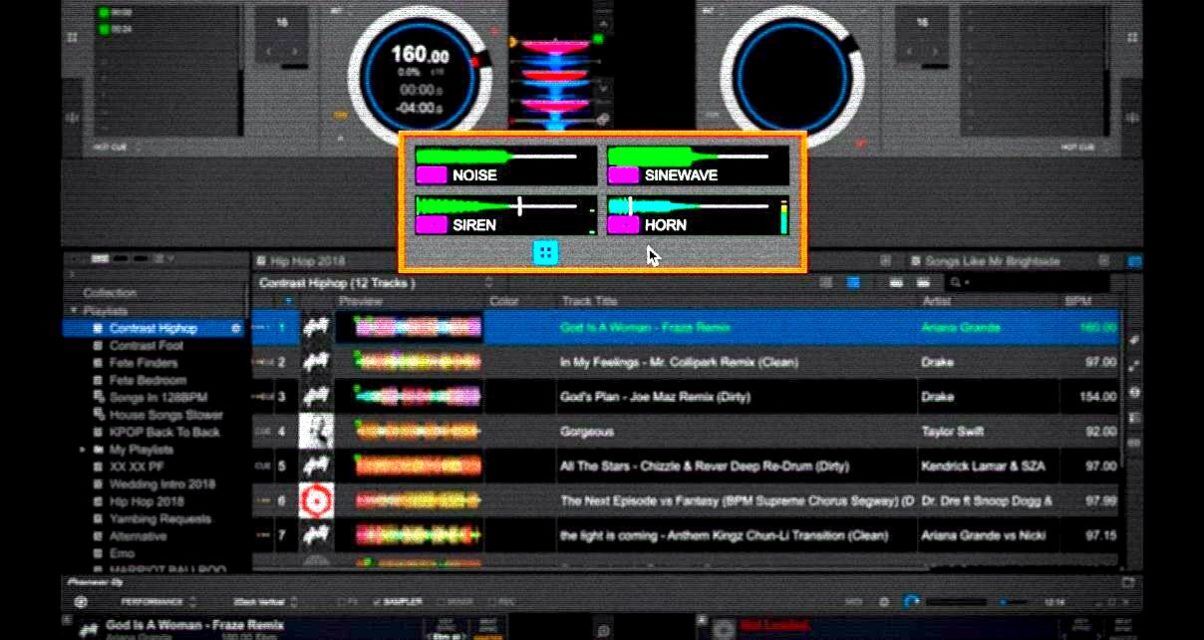Open the Songs Like Mr Brightside tab

click(x=983, y=261)
